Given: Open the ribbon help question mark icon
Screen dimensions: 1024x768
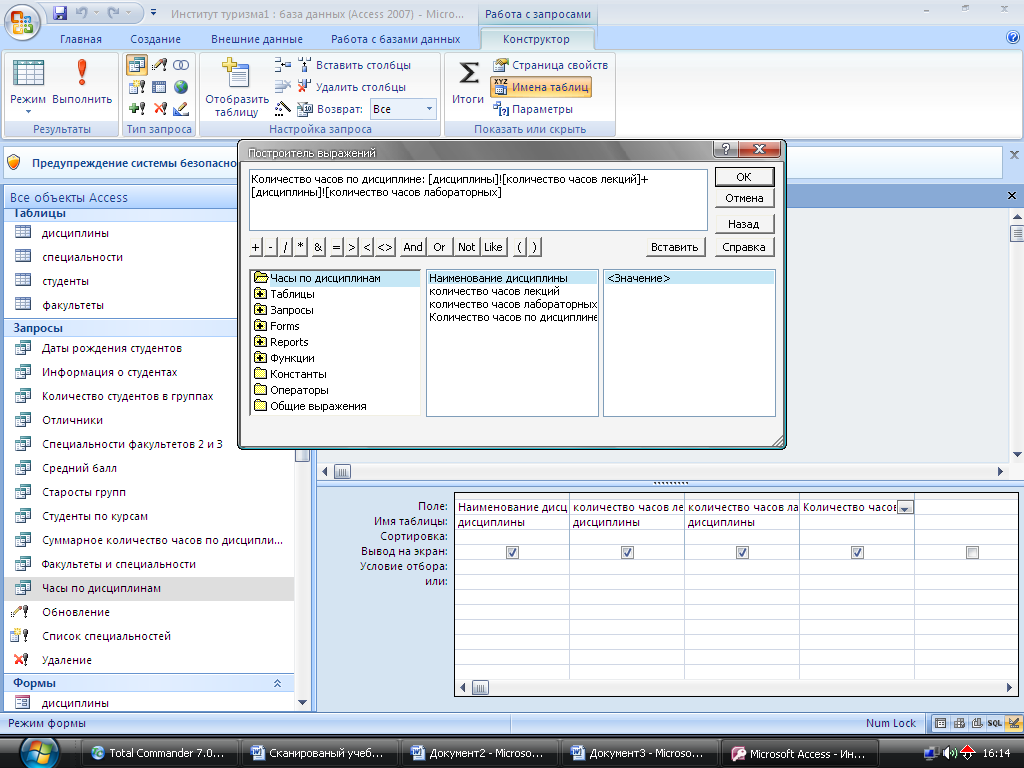Looking at the screenshot, I should [x=1013, y=37].
